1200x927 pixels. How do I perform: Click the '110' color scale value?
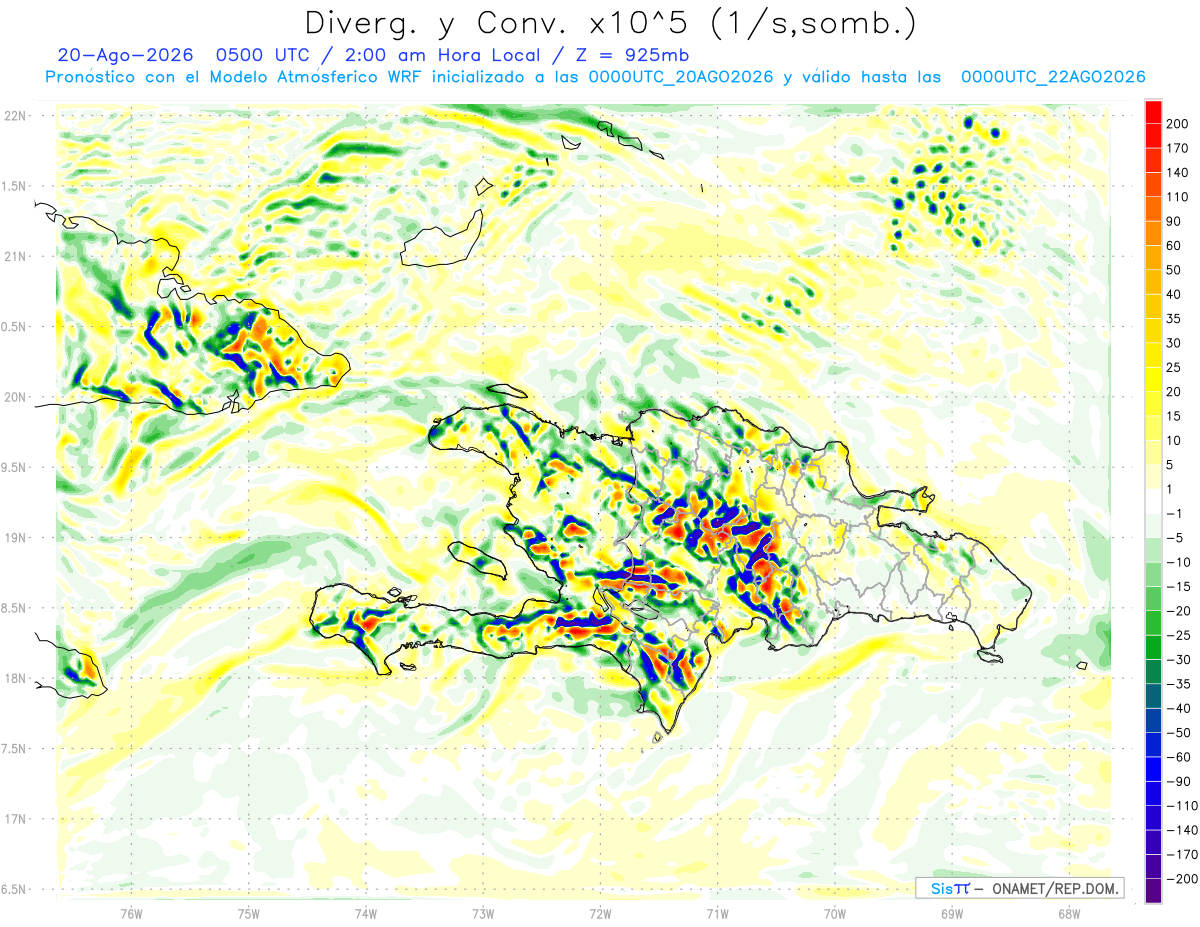(x=1179, y=198)
